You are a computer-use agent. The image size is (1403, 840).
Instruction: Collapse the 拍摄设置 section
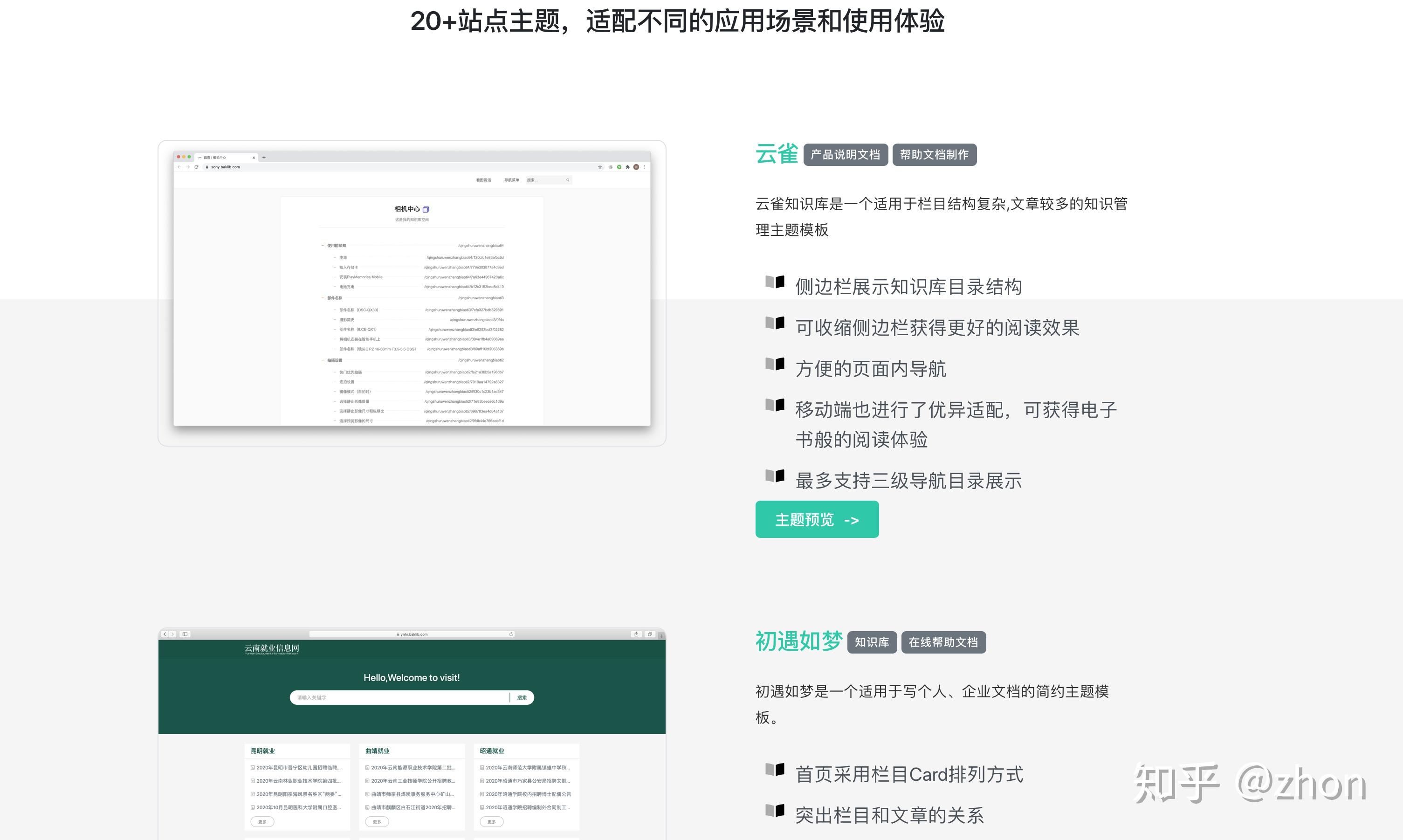(x=323, y=360)
